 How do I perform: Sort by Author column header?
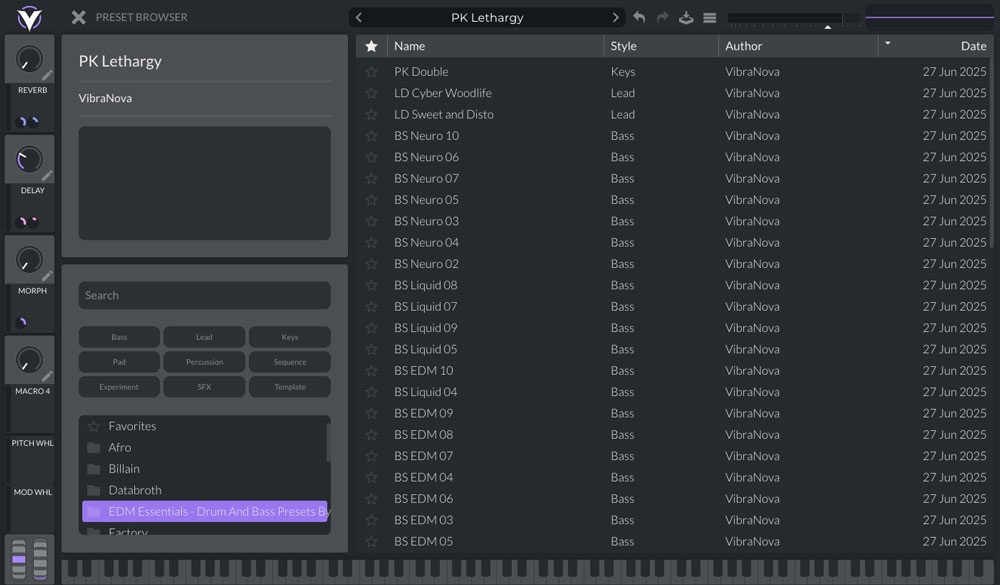[x=798, y=46]
